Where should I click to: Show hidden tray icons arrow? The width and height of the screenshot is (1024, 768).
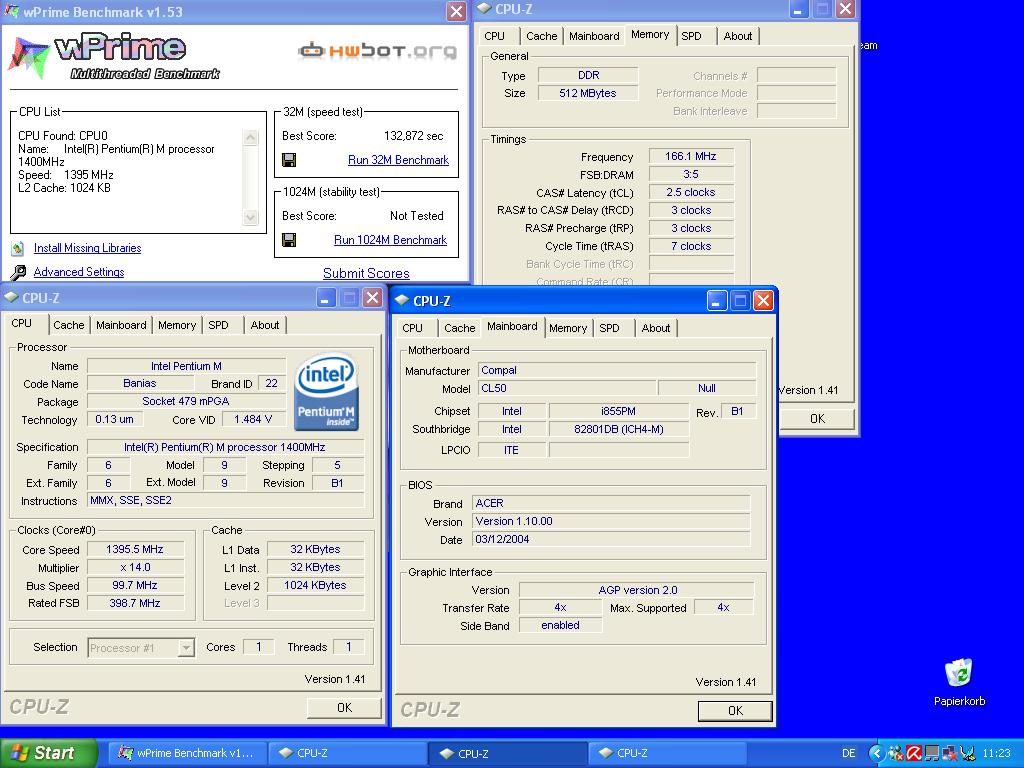(x=876, y=753)
